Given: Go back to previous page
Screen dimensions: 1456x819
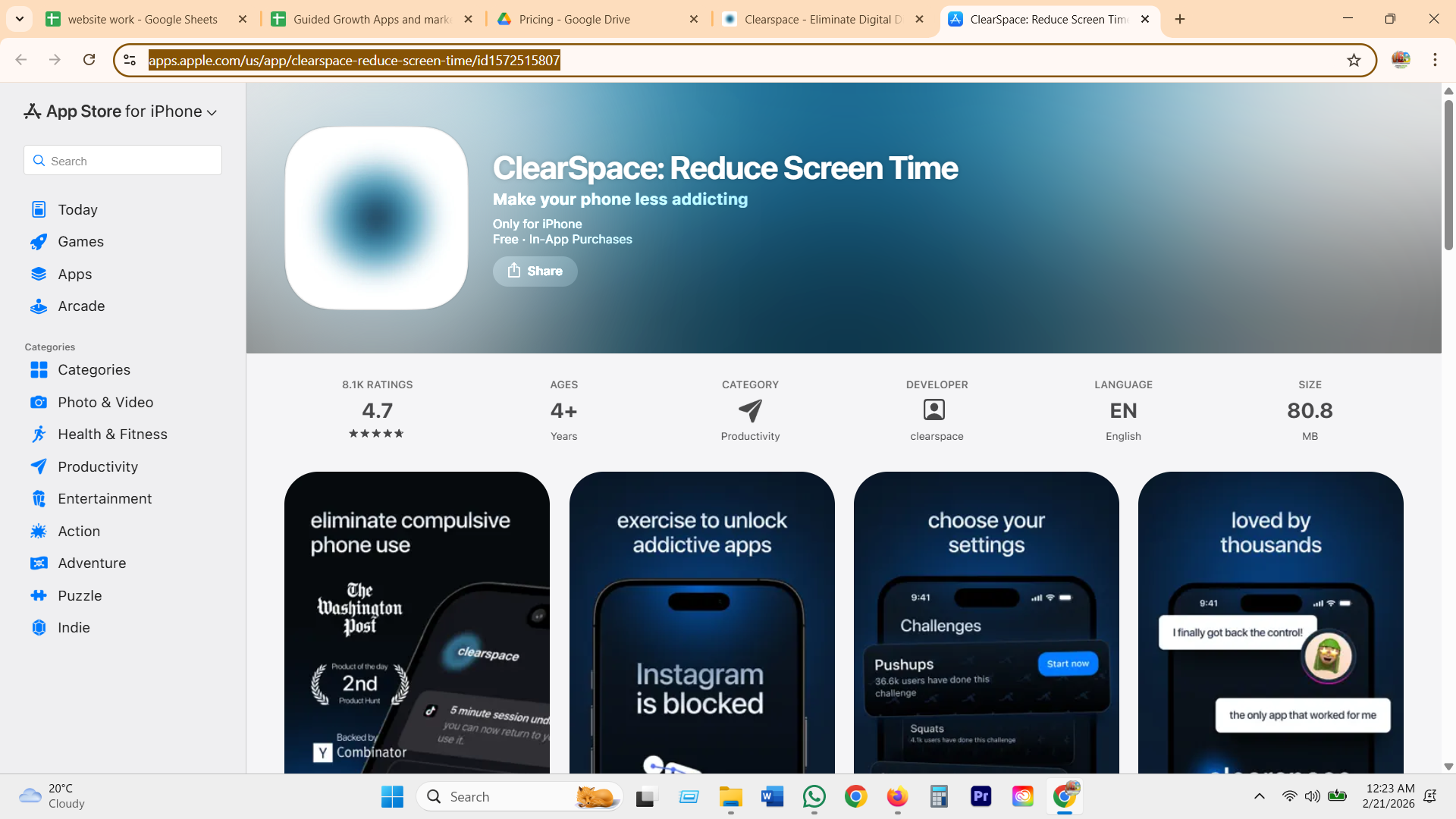Looking at the screenshot, I should click(x=21, y=60).
